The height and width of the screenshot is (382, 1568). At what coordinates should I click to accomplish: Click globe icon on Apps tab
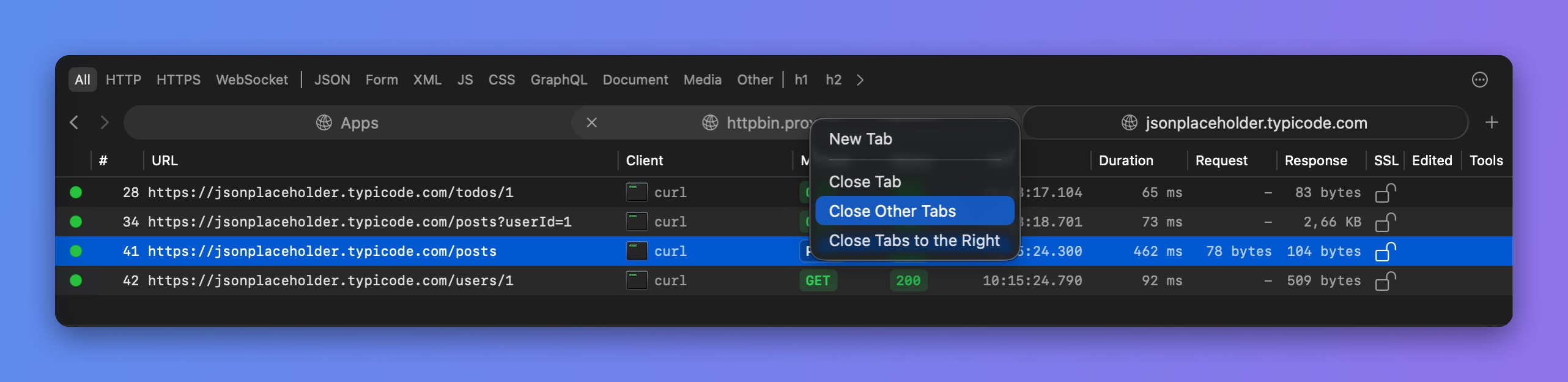(x=324, y=122)
